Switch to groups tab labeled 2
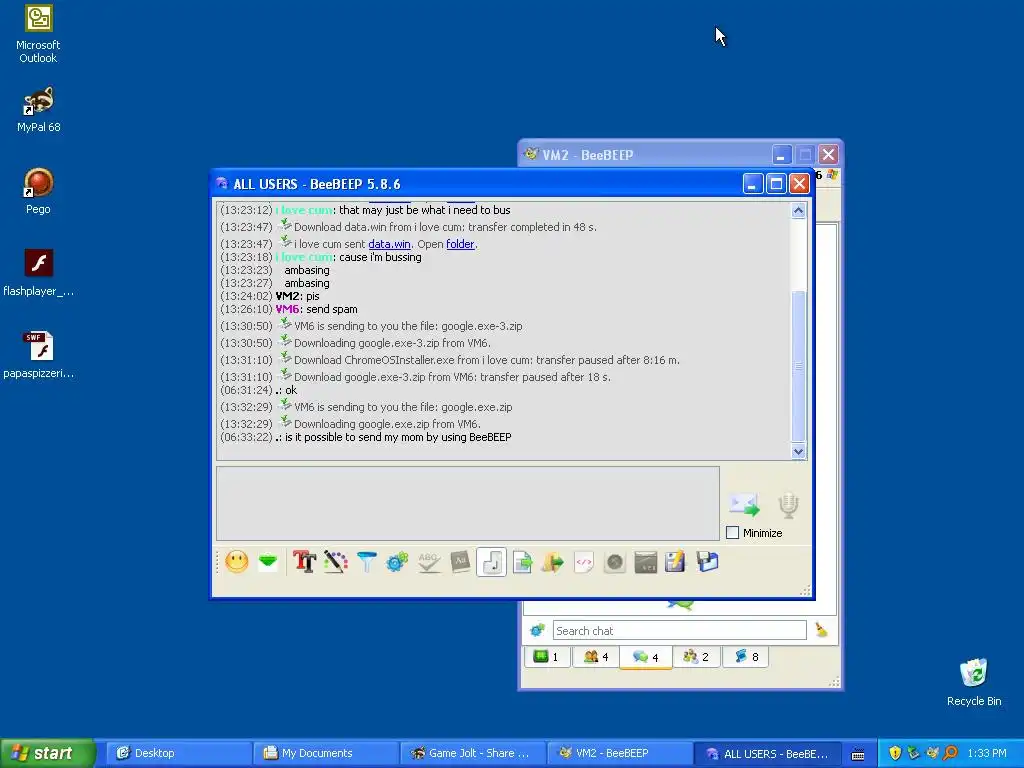Image resolution: width=1024 pixels, height=768 pixels. (696, 657)
